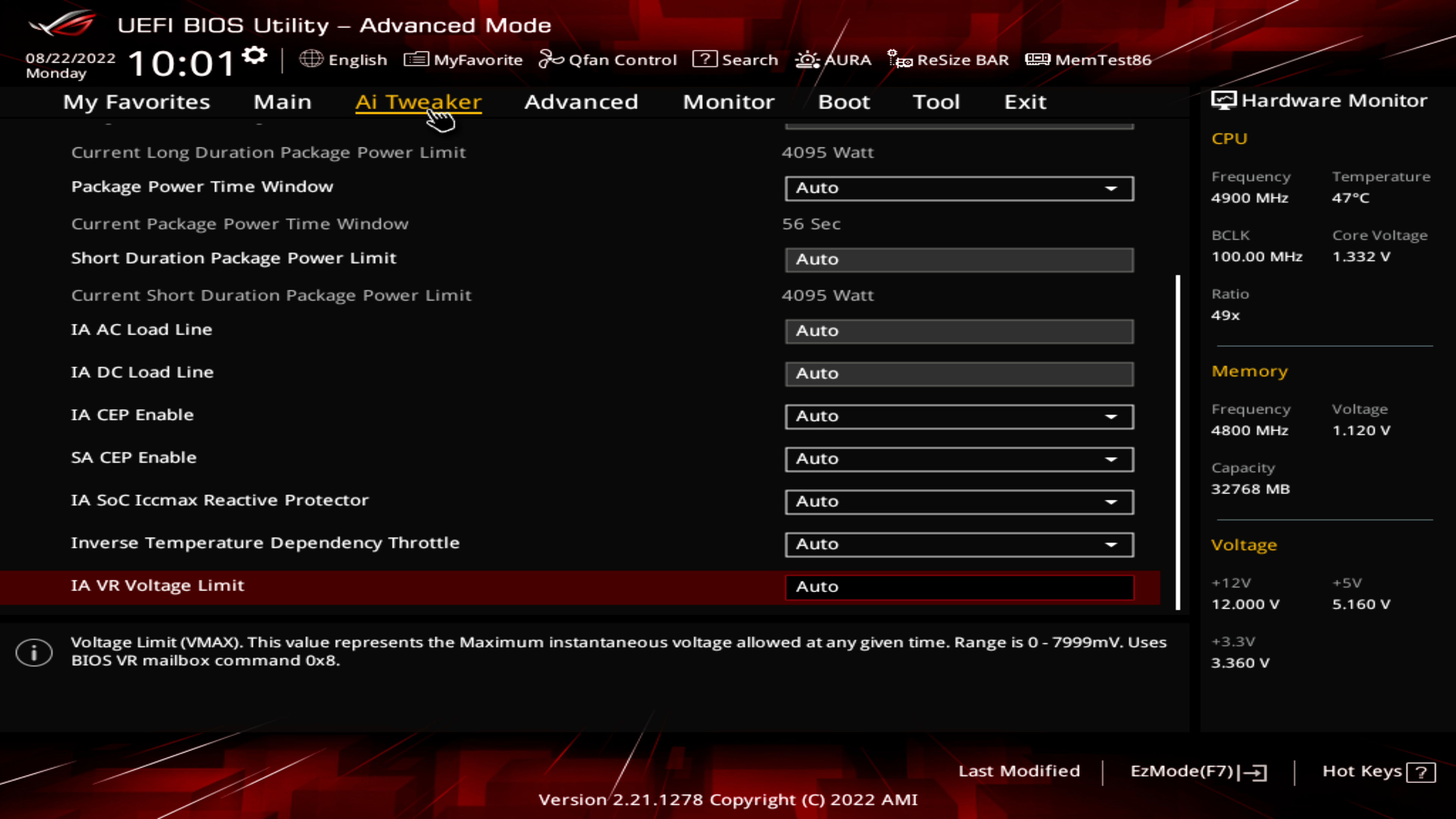Expand Package Power Time Window dropdown
The width and height of the screenshot is (1456, 819).
click(959, 188)
